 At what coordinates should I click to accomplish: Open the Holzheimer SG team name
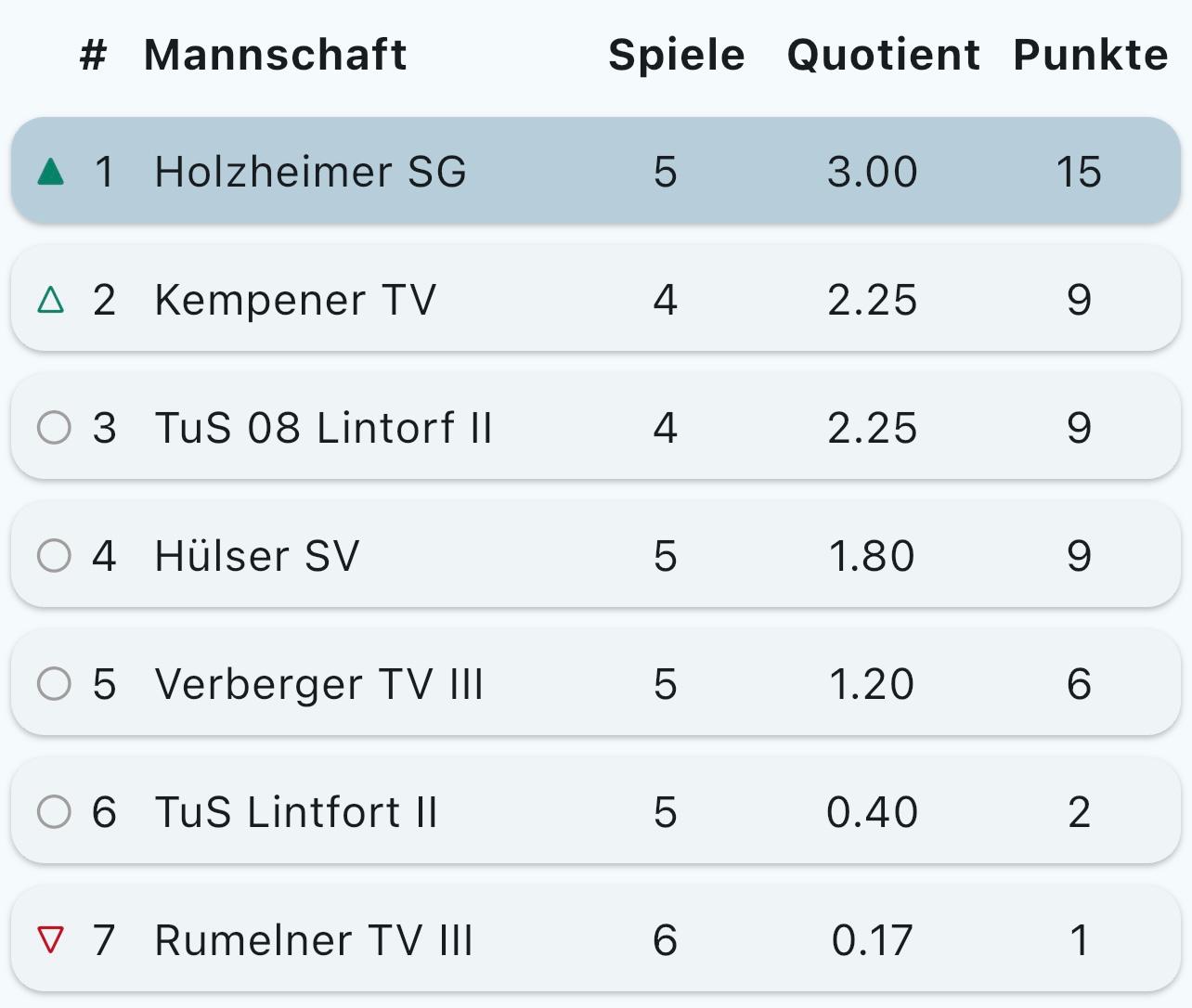[310, 172]
